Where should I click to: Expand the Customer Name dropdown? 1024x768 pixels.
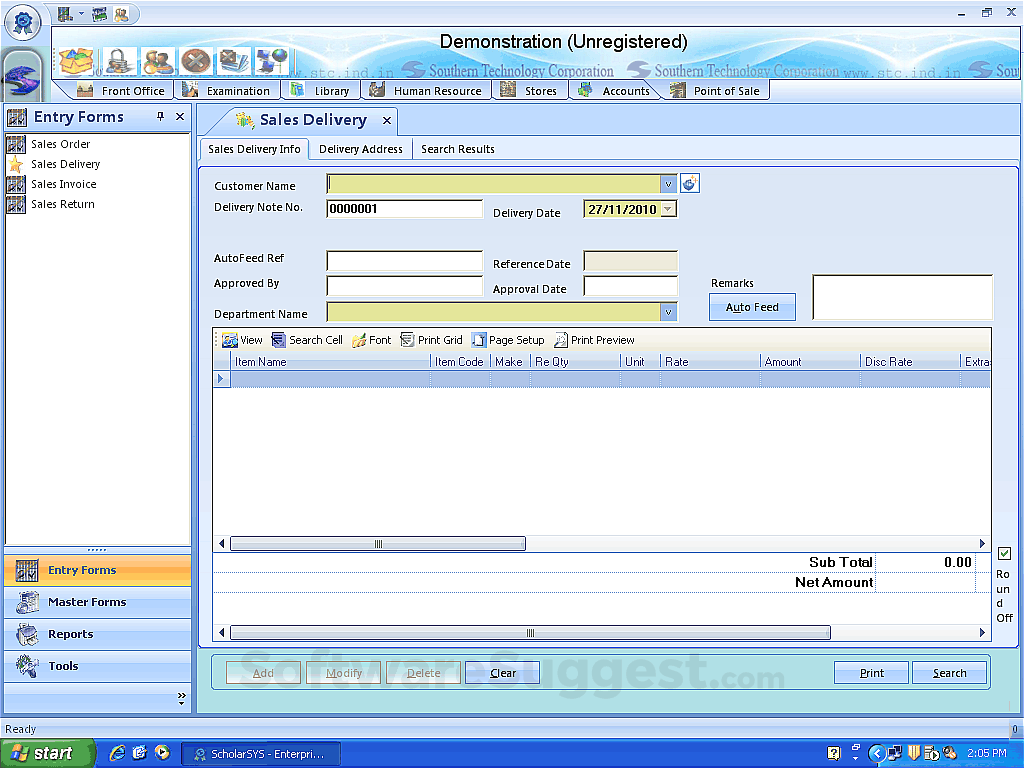coord(668,184)
